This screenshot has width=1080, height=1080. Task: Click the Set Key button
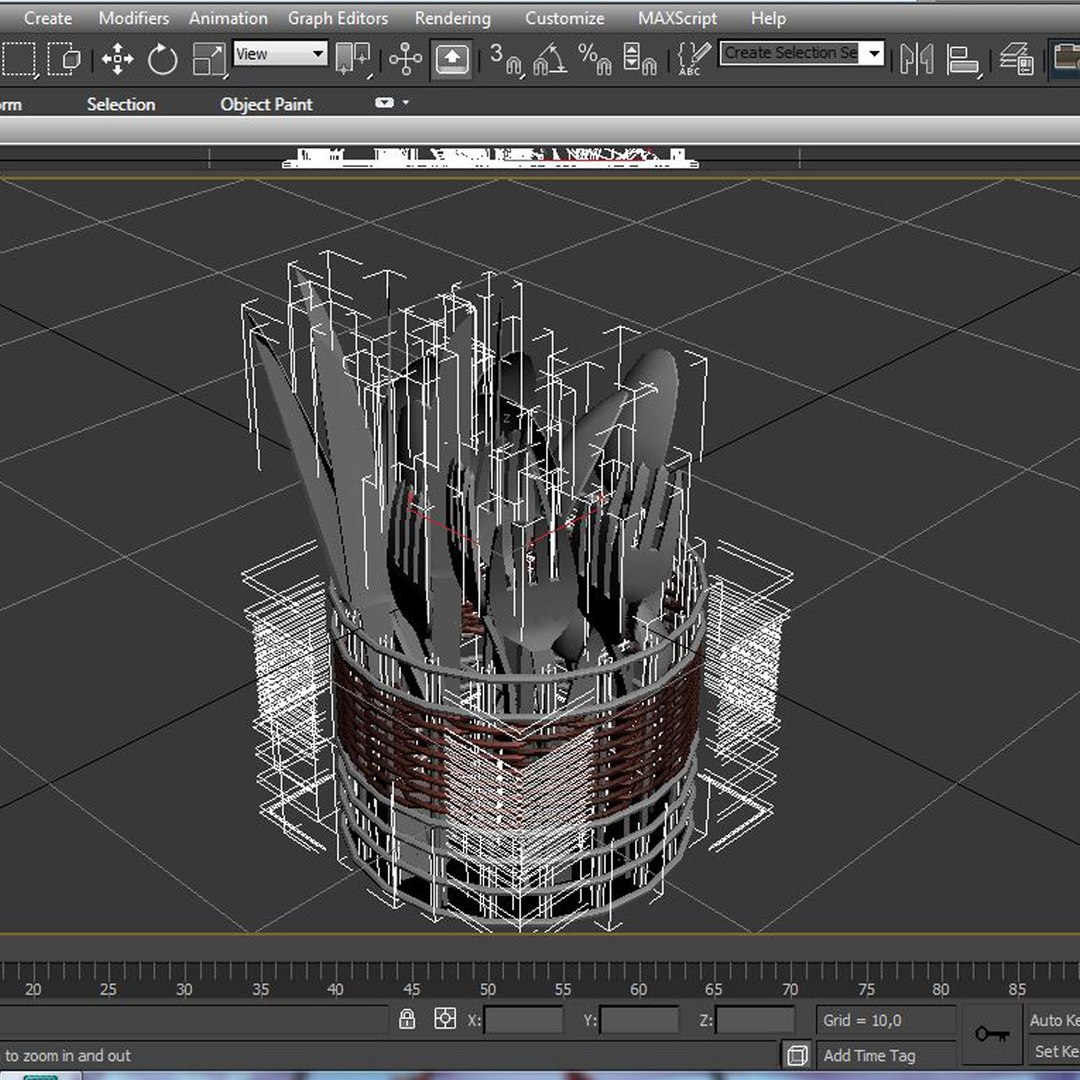[1055, 1052]
